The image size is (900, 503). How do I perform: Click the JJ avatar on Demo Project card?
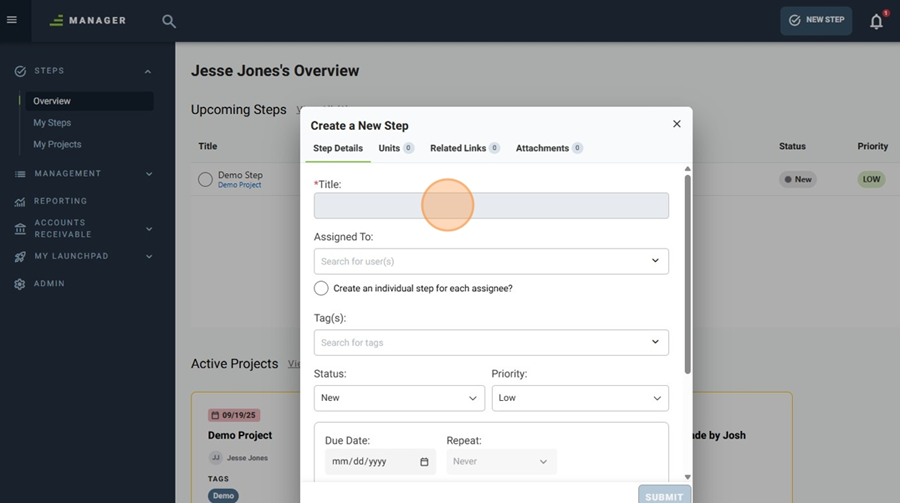pyautogui.click(x=215, y=458)
